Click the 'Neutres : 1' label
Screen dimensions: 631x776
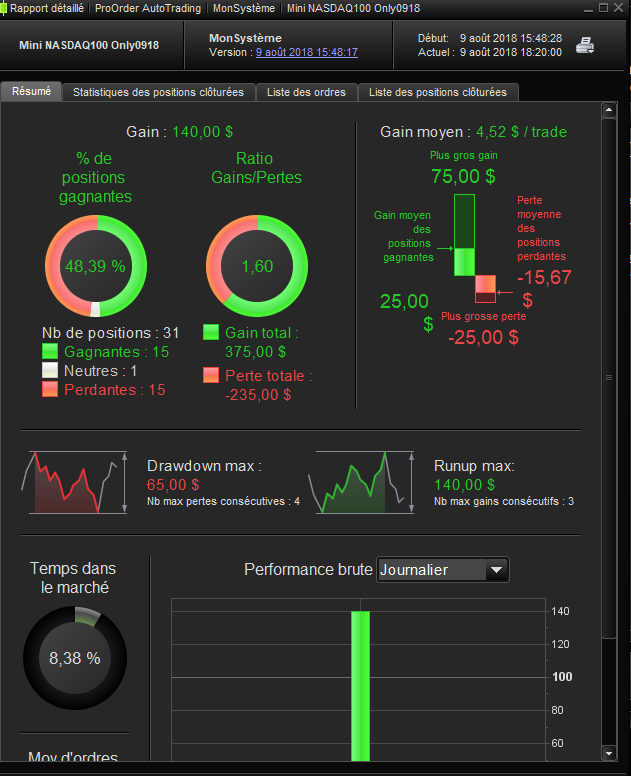click(x=100, y=371)
